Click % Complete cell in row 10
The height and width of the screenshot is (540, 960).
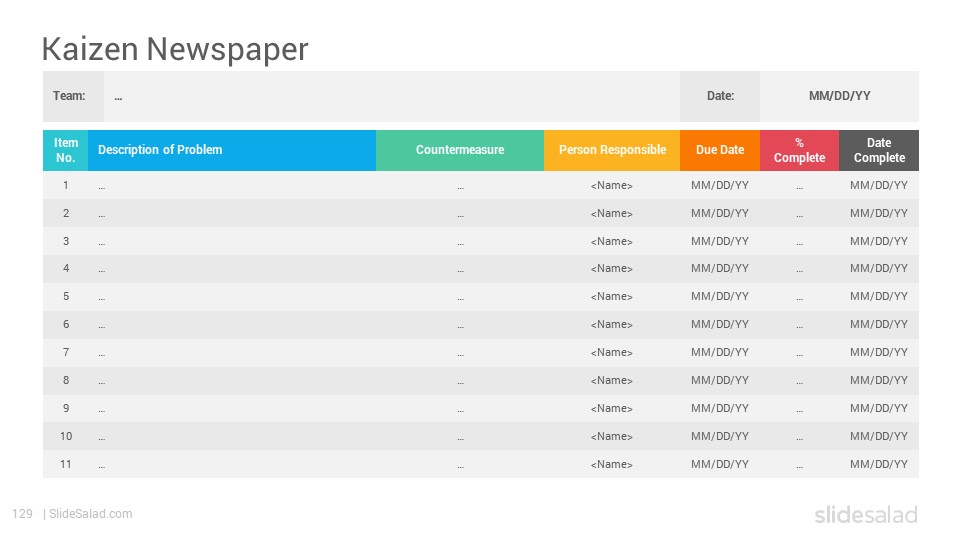pyautogui.click(x=800, y=437)
